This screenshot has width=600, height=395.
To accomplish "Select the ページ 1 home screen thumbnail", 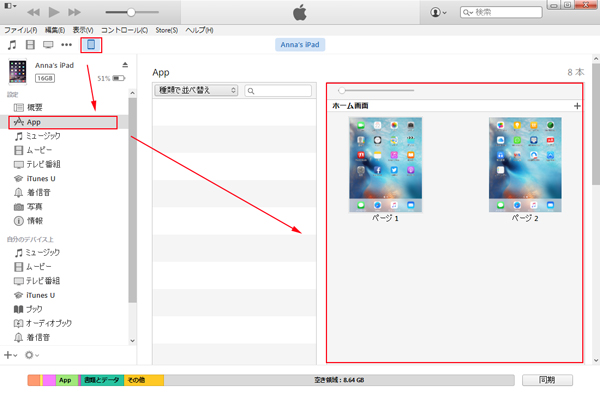I will [385, 165].
